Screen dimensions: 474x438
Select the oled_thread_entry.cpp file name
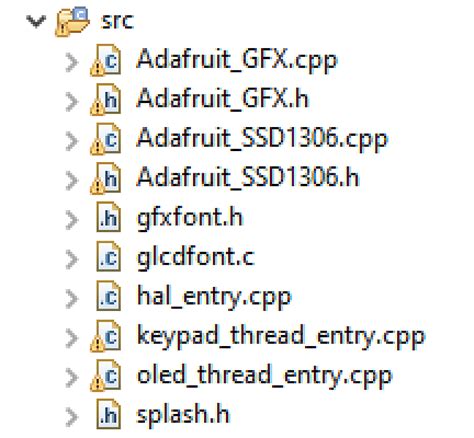click(x=265, y=377)
